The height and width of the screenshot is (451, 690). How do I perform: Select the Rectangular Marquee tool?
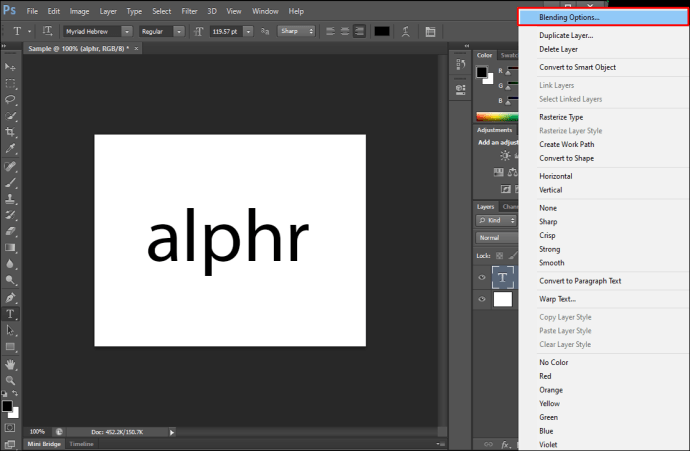10,83
